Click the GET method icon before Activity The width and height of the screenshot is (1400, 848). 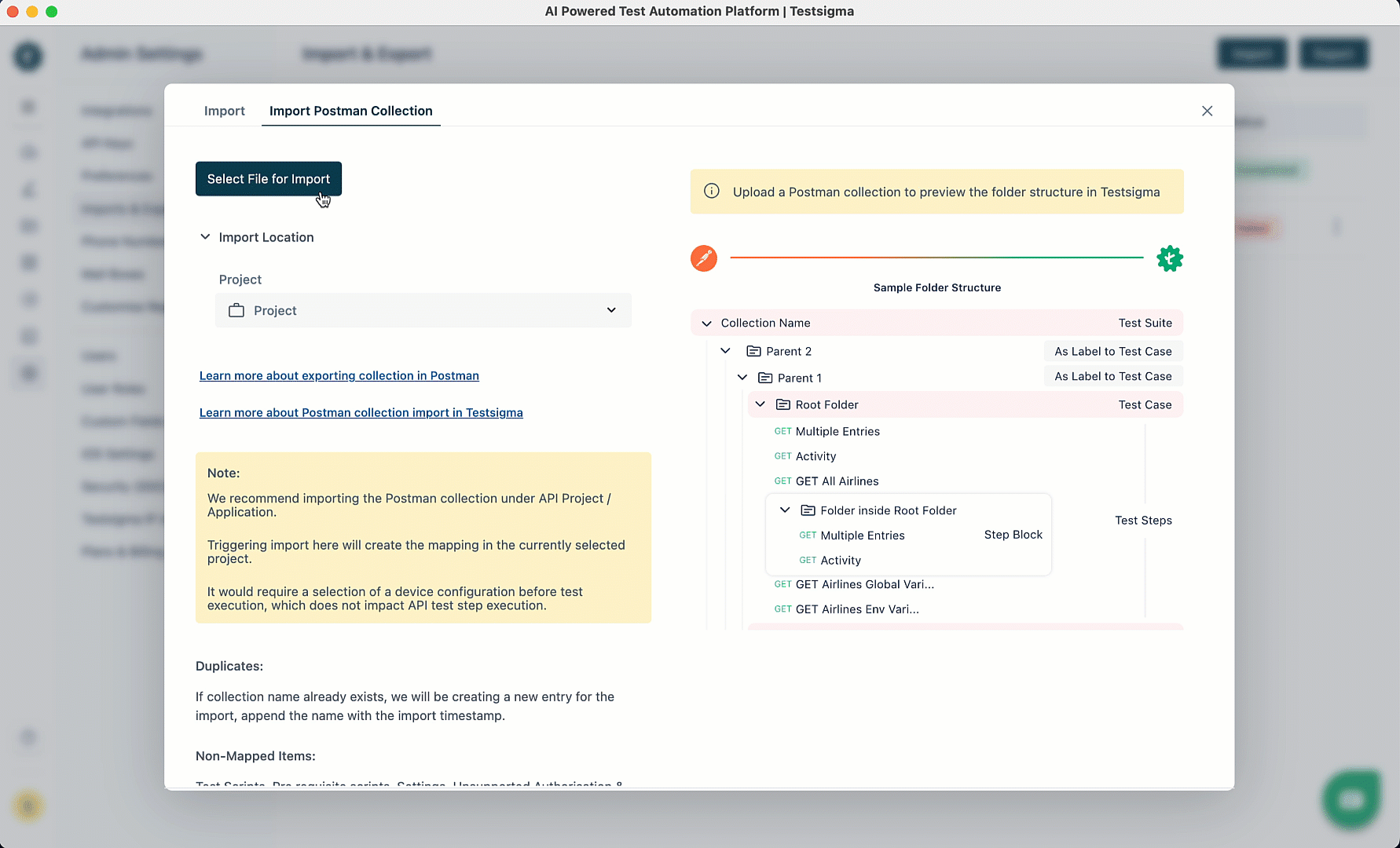(782, 456)
